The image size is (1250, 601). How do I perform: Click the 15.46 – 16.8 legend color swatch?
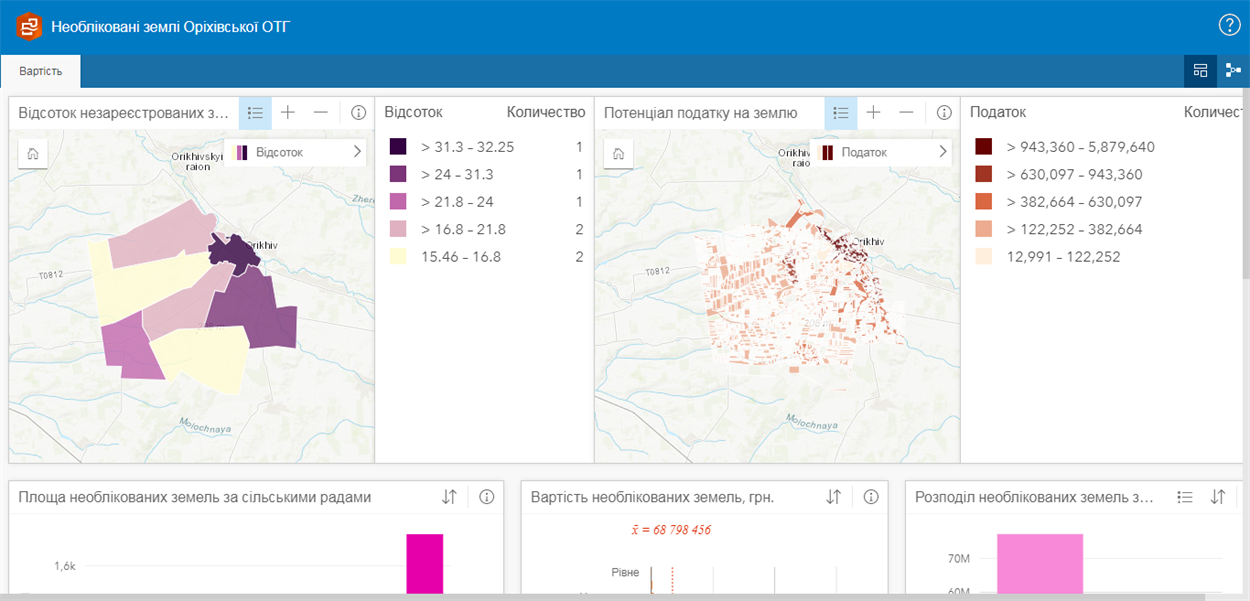[x=398, y=257]
